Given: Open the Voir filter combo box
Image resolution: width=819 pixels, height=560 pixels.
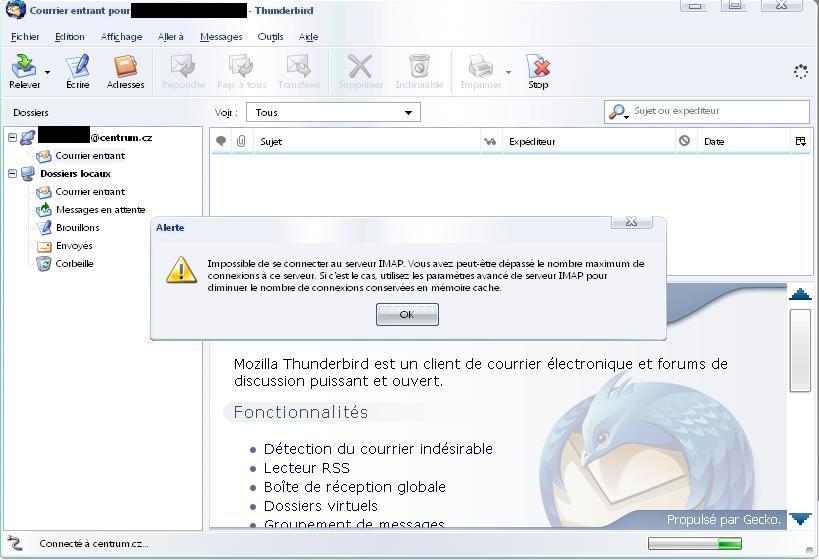Looking at the screenshot, I should (x=333, y=112).
